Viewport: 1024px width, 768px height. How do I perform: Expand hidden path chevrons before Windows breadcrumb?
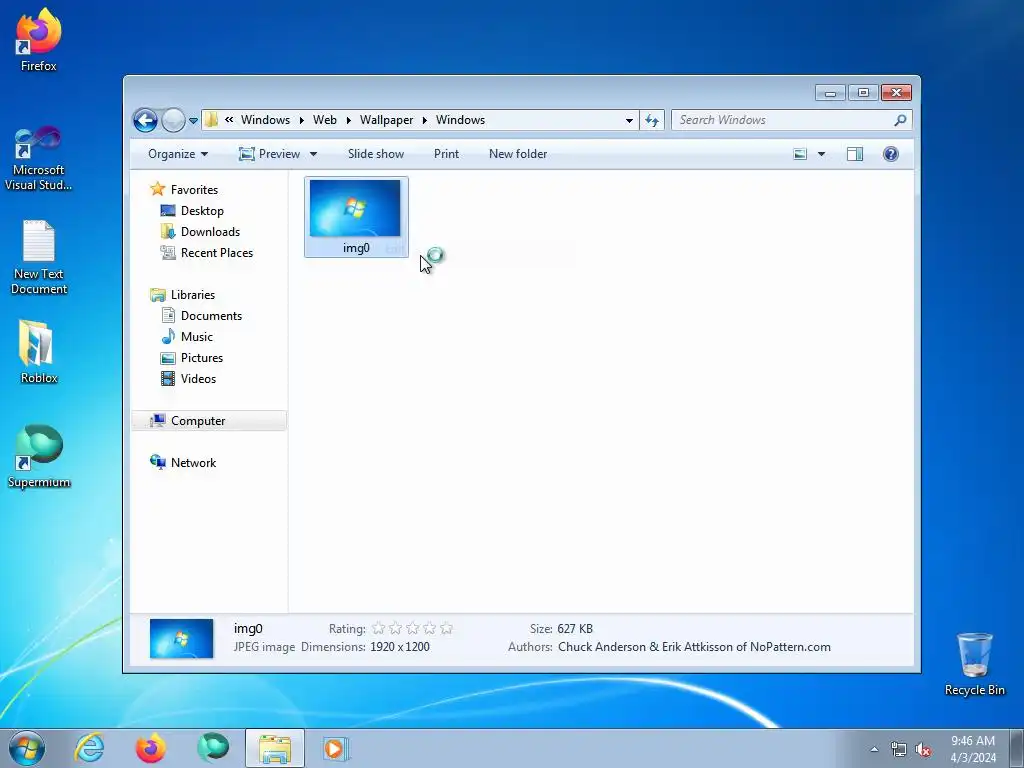coord(229,120)
